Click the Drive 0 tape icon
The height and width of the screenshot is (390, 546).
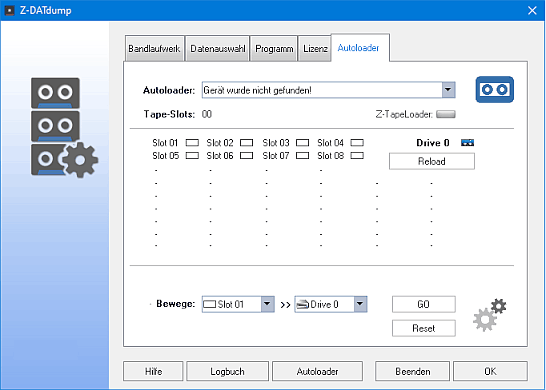[467, 142]
